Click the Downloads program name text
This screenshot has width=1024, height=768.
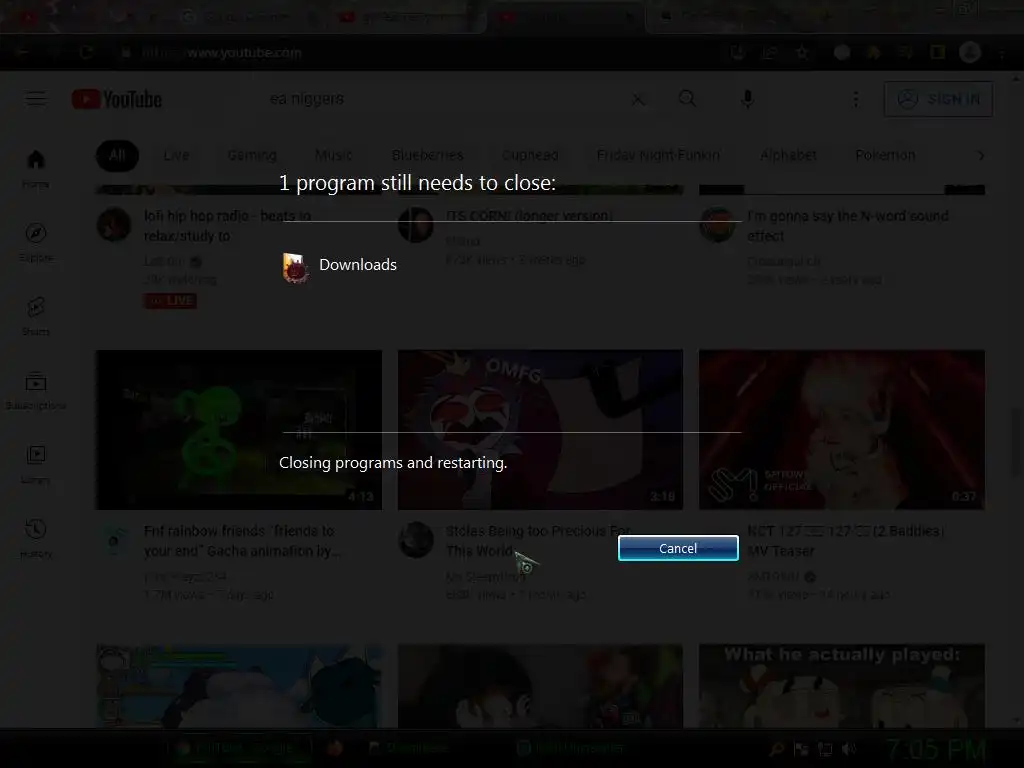[x=358, y=264]
